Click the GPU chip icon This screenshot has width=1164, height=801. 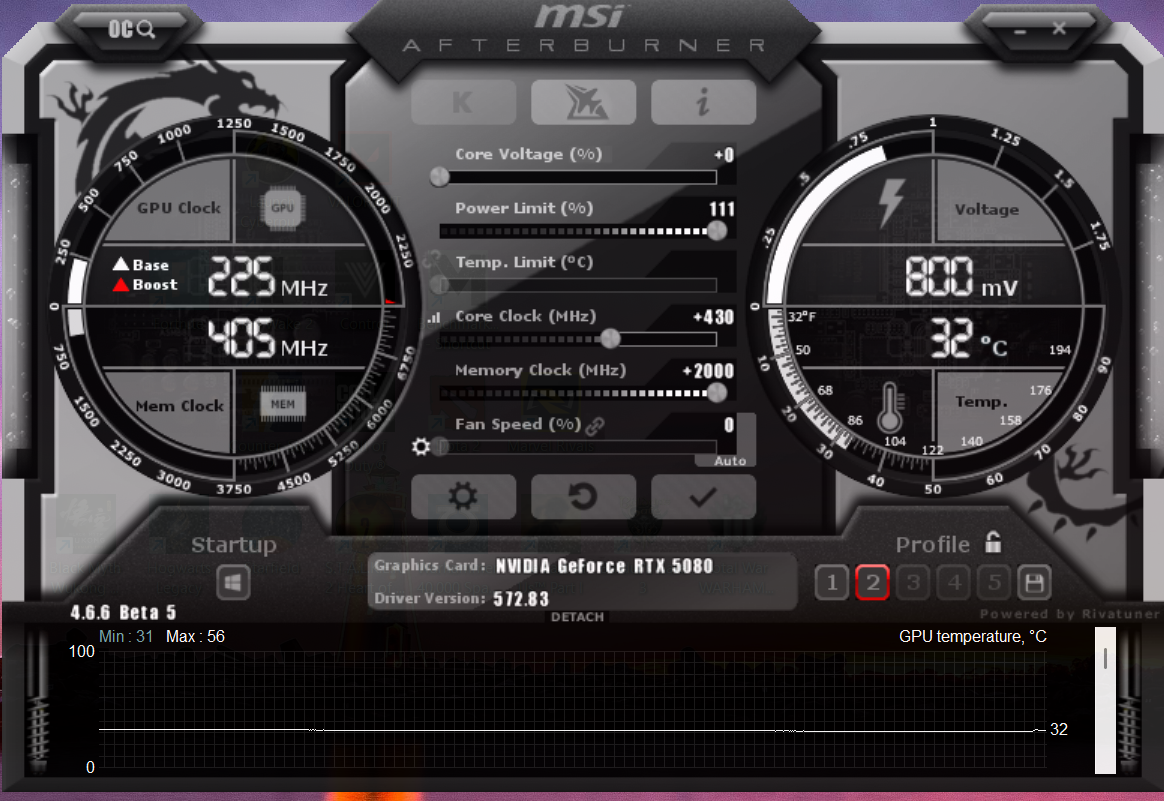pyautogui.click(x=282, y=208)
